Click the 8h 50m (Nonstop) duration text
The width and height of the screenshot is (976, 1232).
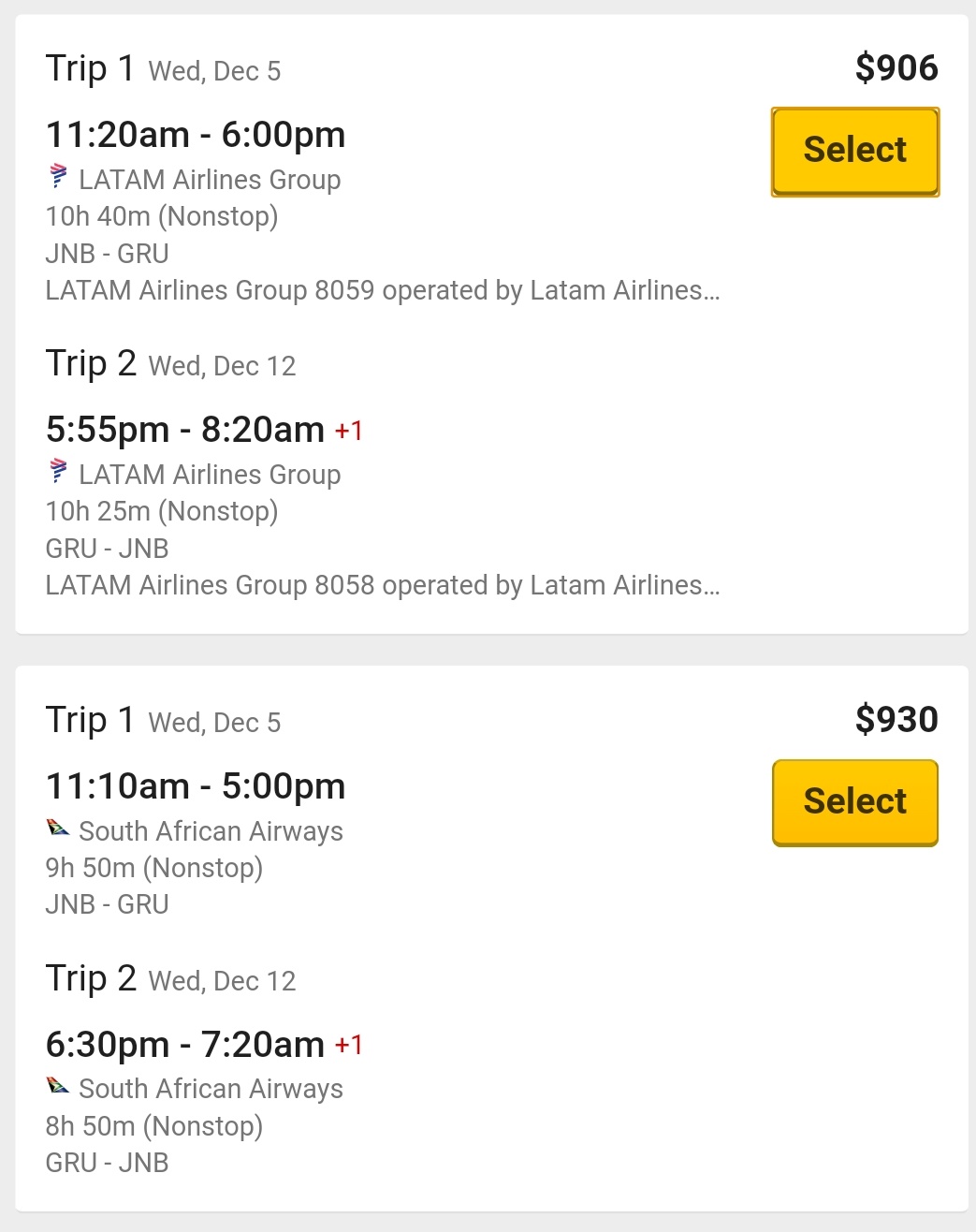coord(154,1126)
